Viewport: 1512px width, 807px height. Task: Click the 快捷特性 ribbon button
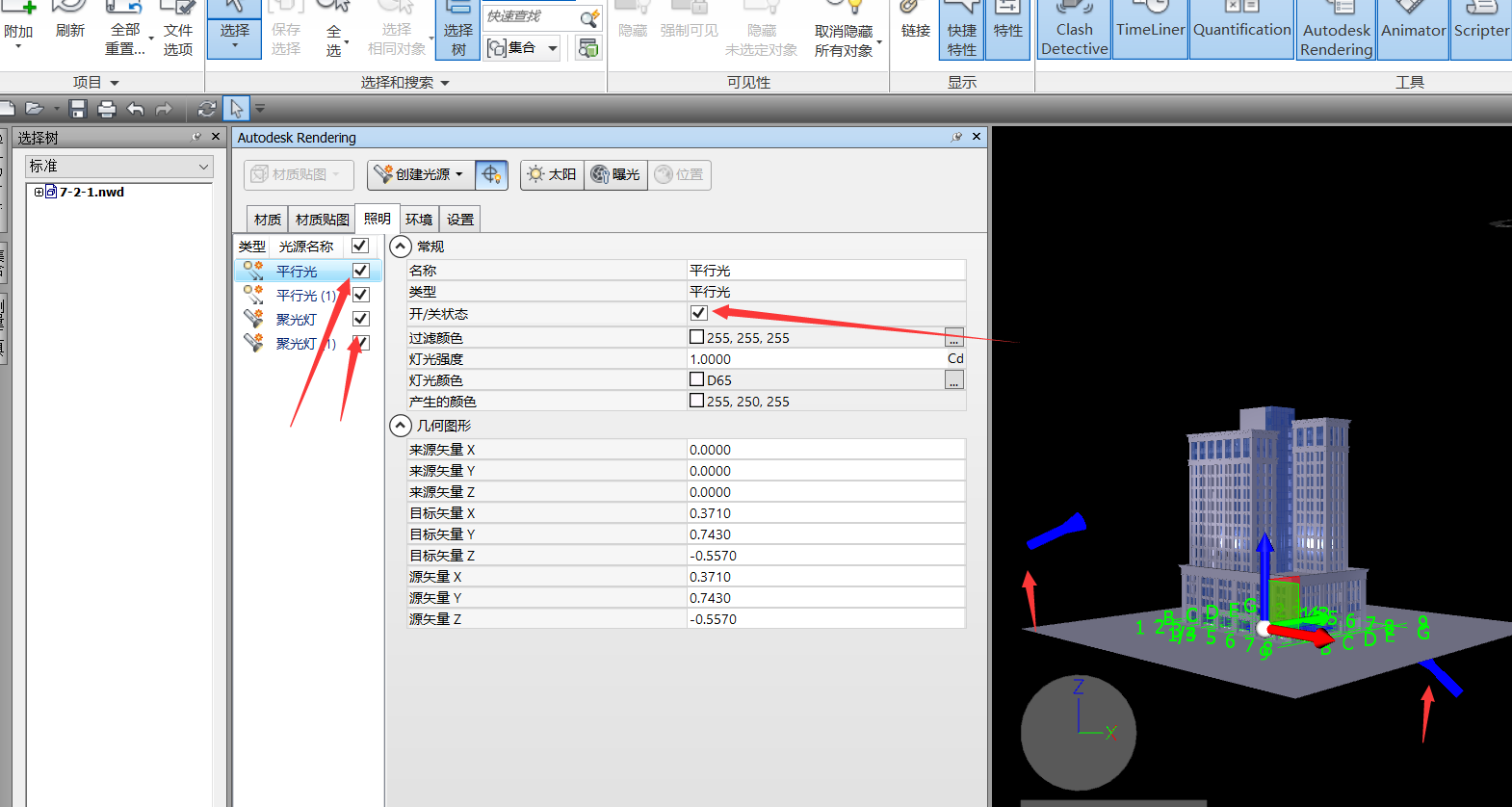[x=961, y=30]
